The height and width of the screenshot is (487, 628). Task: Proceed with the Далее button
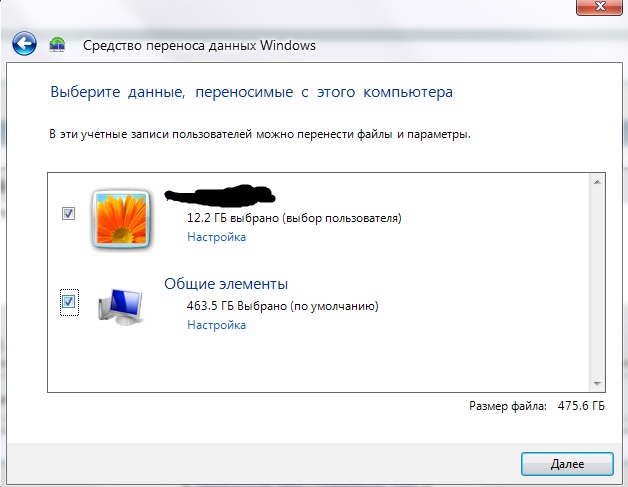[567, 464]
